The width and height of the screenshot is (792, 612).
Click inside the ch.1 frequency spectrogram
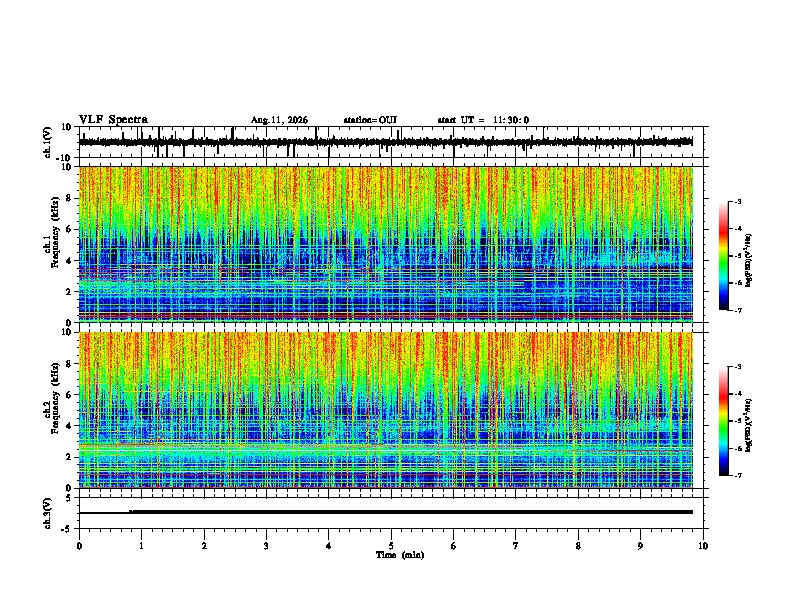pos(386,244)
